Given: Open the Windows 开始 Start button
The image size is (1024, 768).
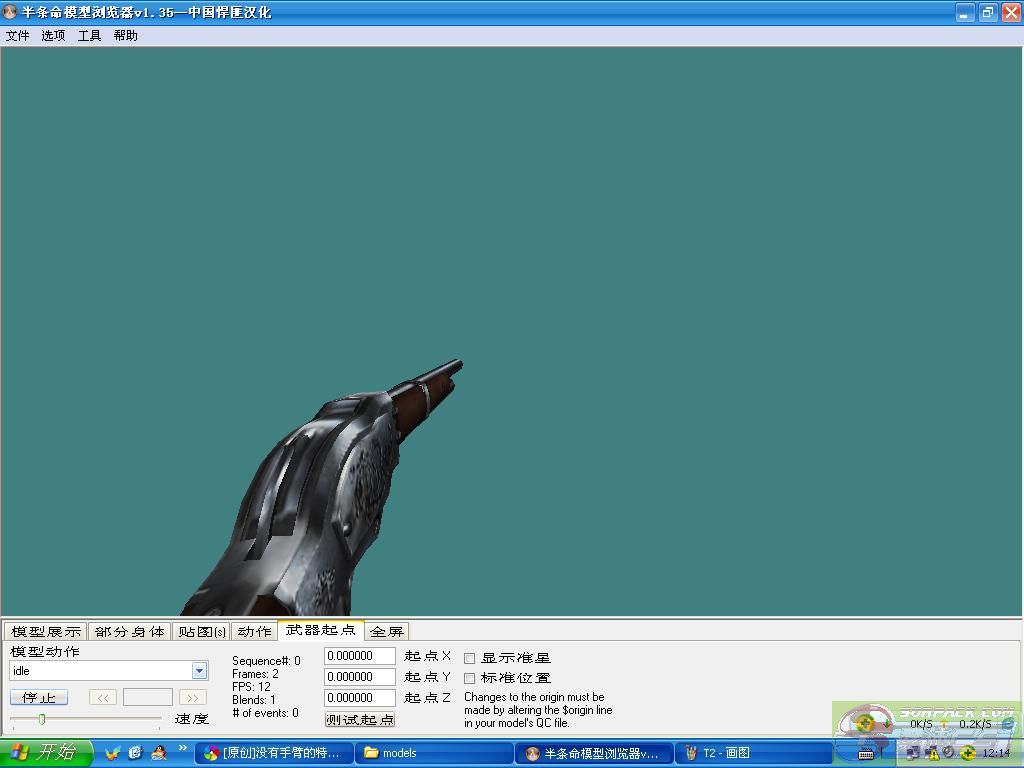Looking at the screenshot, I should click(46, 753).
